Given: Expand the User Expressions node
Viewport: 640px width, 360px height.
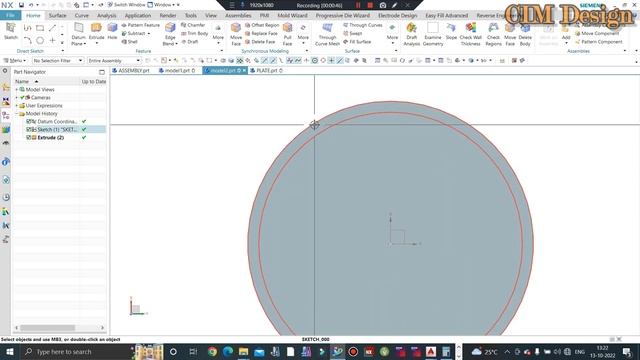Looking at the screenshot, I should point(17,106).
